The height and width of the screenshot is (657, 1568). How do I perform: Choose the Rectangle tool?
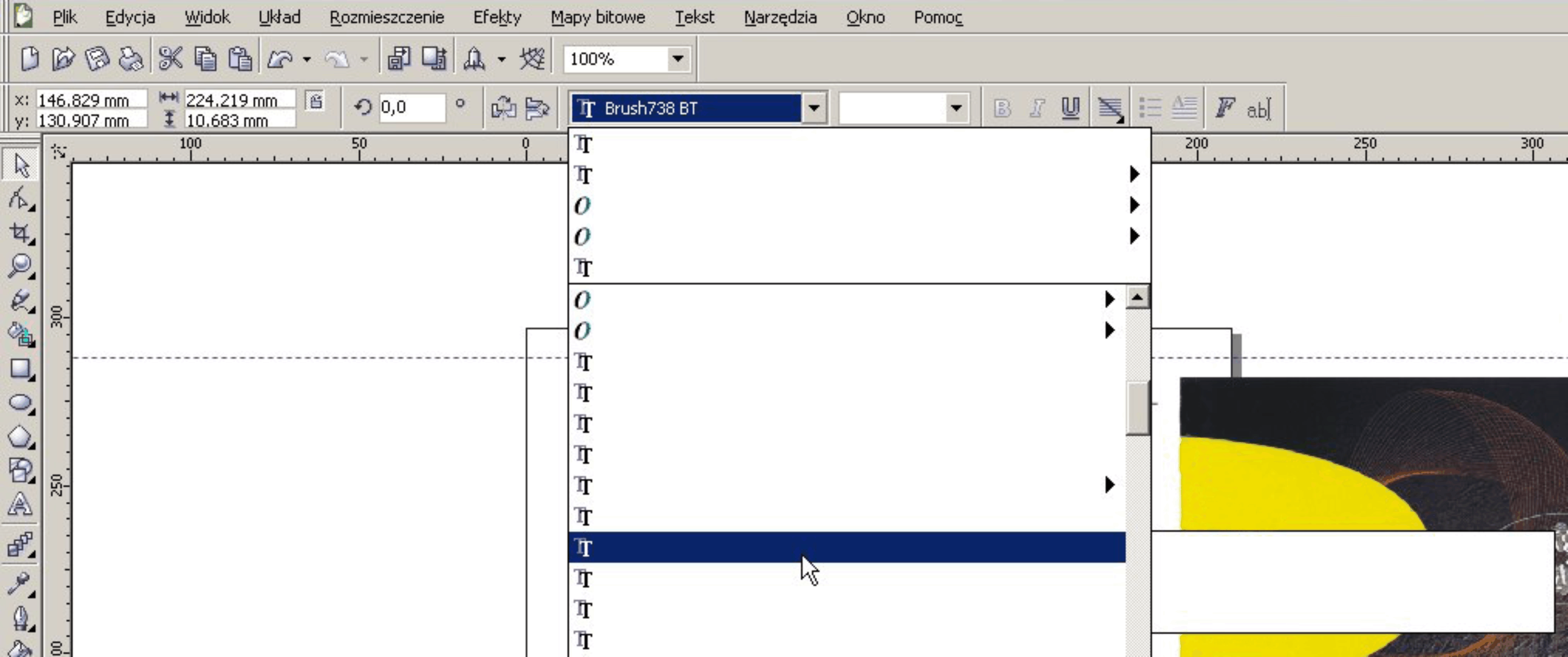point(20,369)
